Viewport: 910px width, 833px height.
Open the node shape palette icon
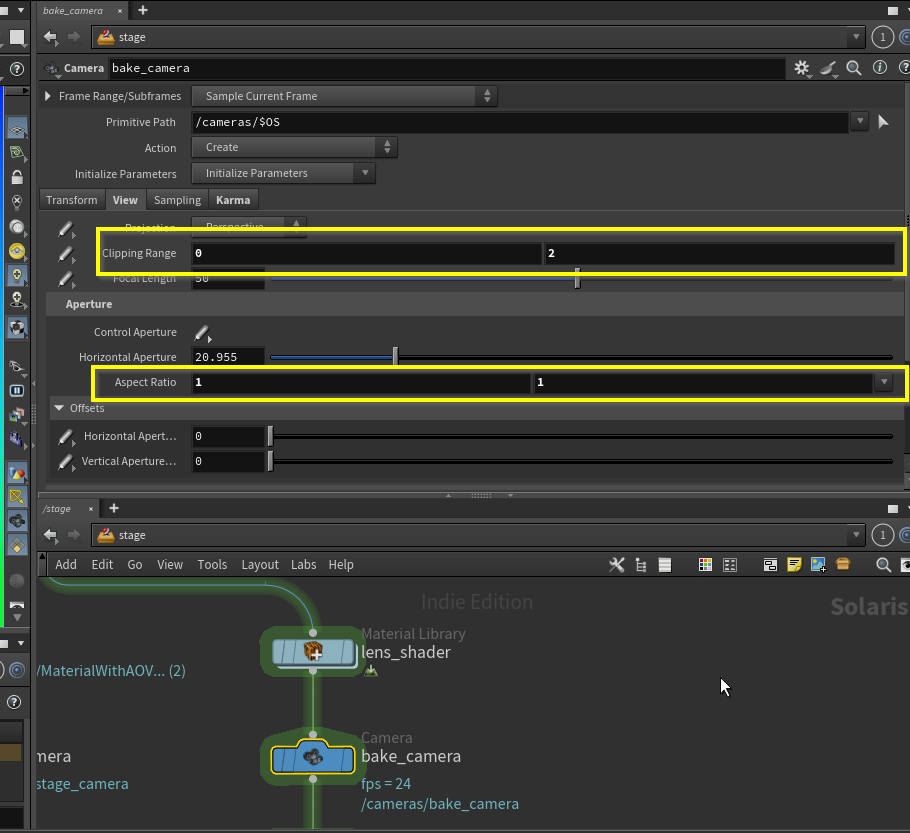coord(730,565)
